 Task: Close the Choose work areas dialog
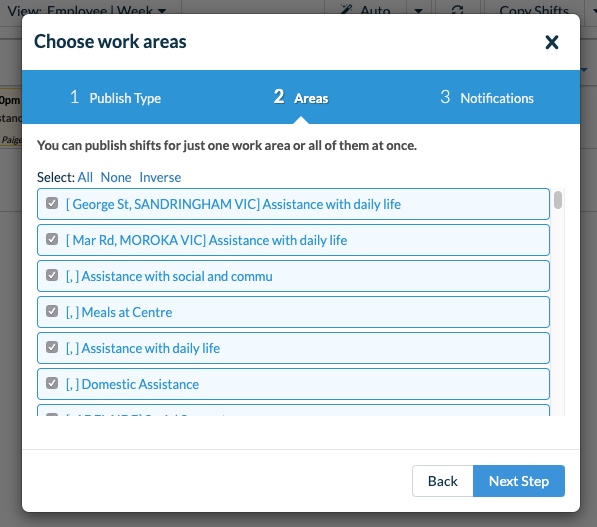pos(551,42)
